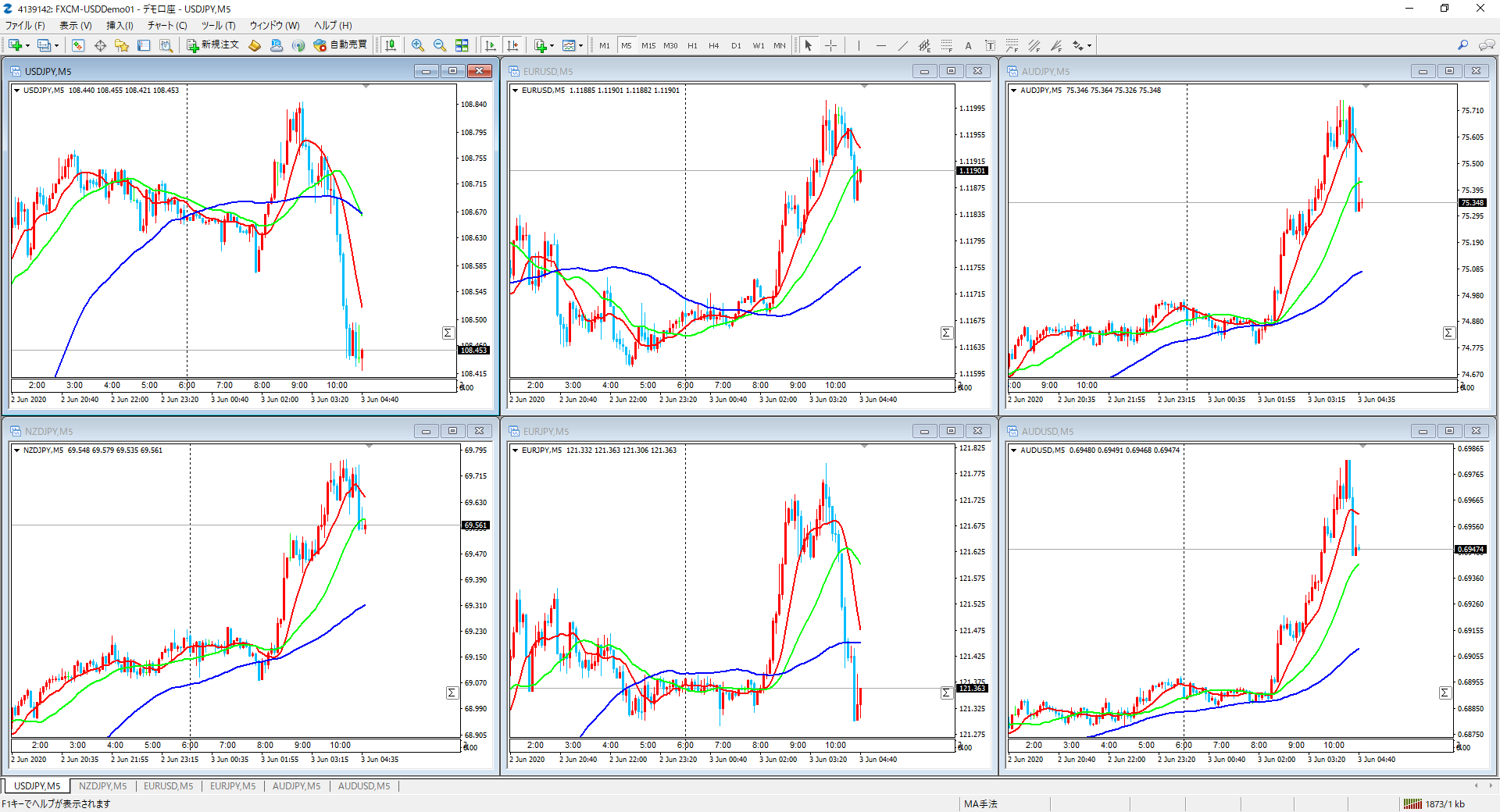Switch to the EURJPY,M5 bottom tab
Image resolution: width=1500 pixels, height=812 pixels.
[232, 786]
